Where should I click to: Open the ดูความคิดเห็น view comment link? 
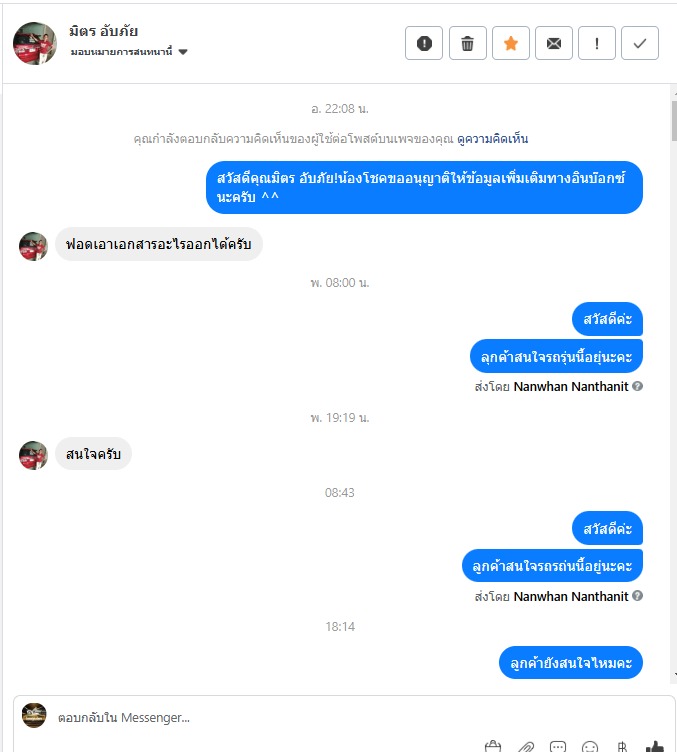click(x=492, y=139)
